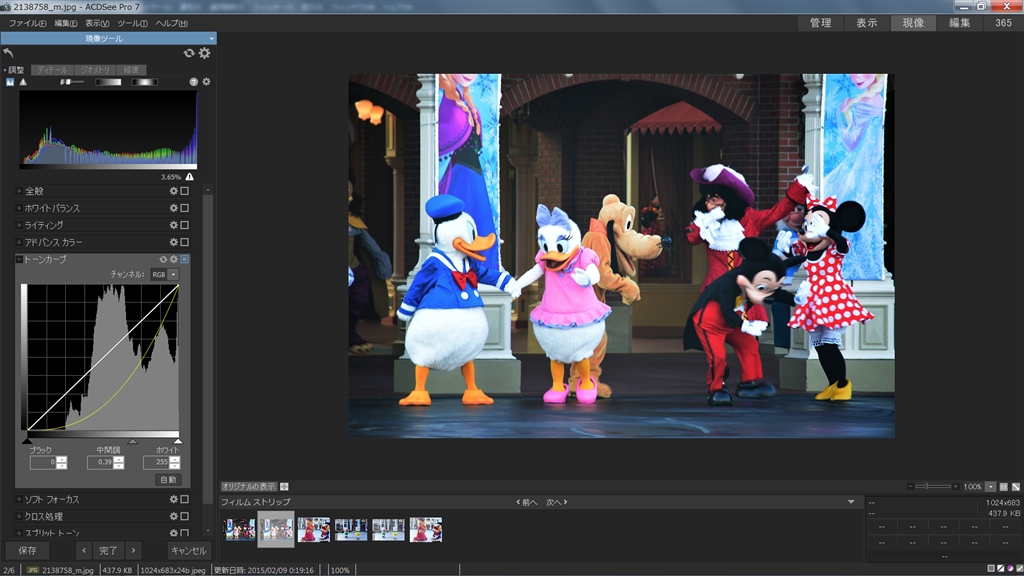Open develop settings gear at panel top

coord(204,53)
